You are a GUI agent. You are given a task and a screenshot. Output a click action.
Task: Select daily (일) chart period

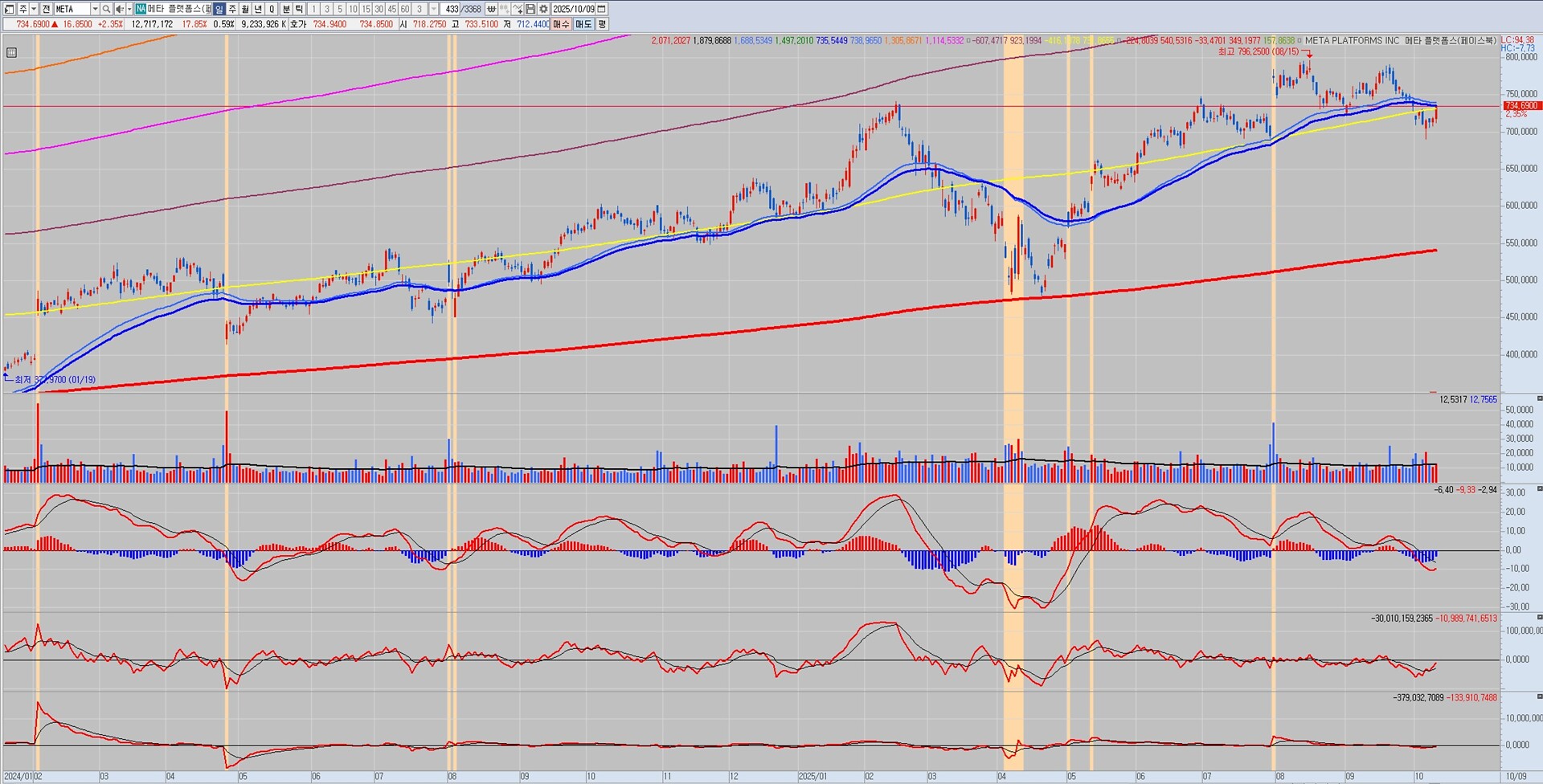pos(219,9)
